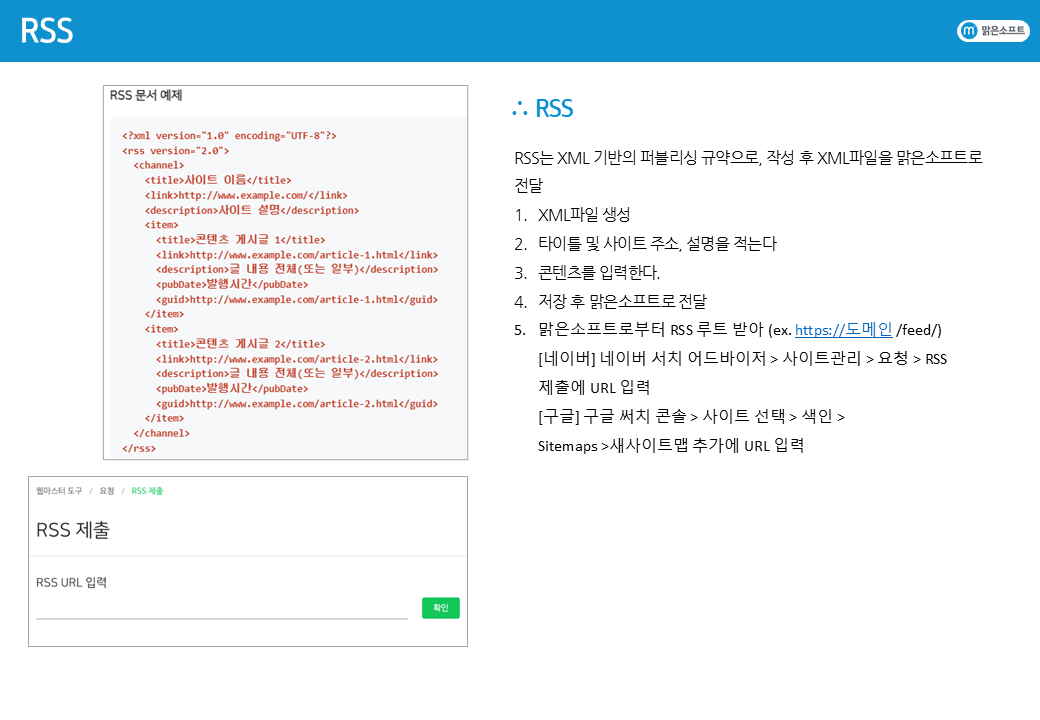Select list item XML파일 생성

[x=584, y=215]
